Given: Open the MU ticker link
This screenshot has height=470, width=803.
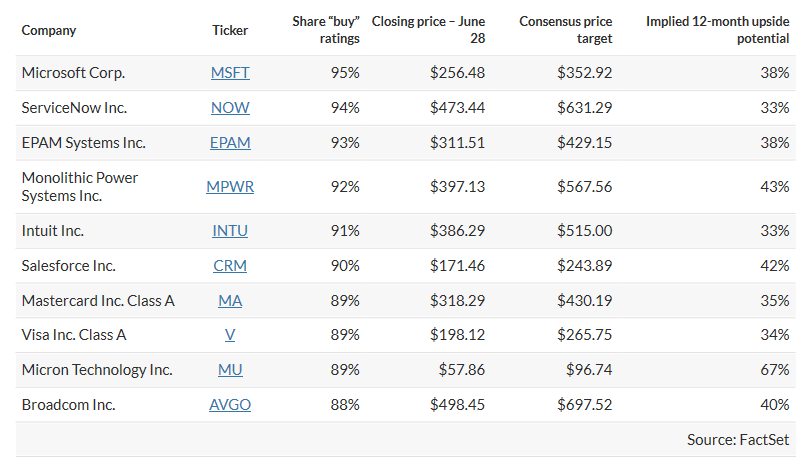Looking at the screenshot, I should 230,370.
